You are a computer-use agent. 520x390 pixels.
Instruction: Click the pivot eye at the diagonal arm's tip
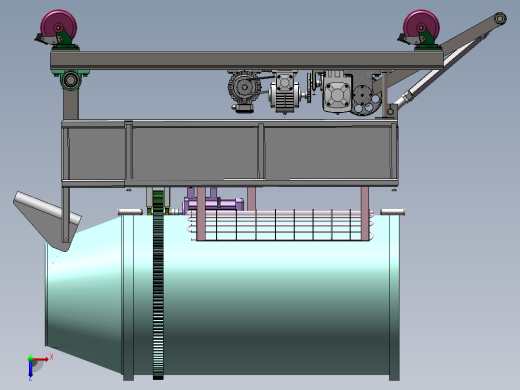(500, 18)
